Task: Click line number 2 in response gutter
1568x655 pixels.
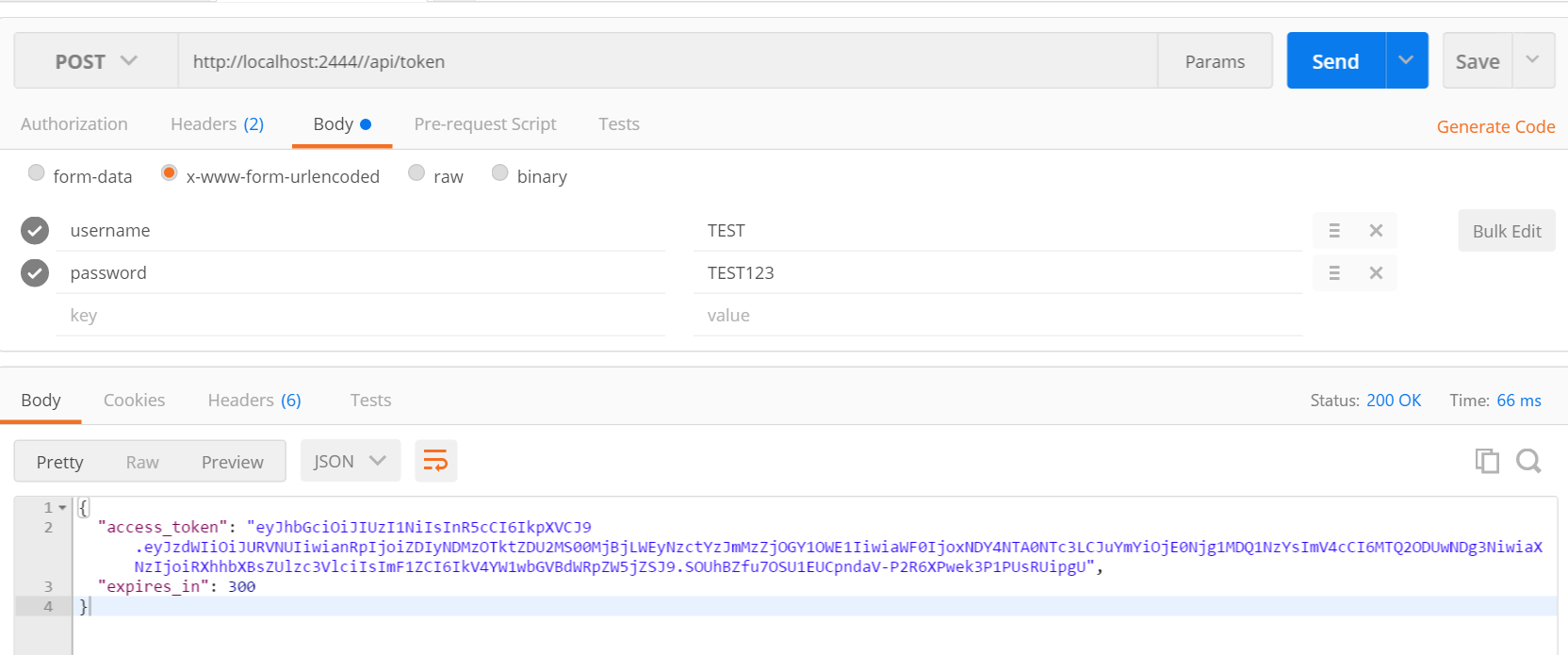Action: pyautogui.click(x=48, y=528)
